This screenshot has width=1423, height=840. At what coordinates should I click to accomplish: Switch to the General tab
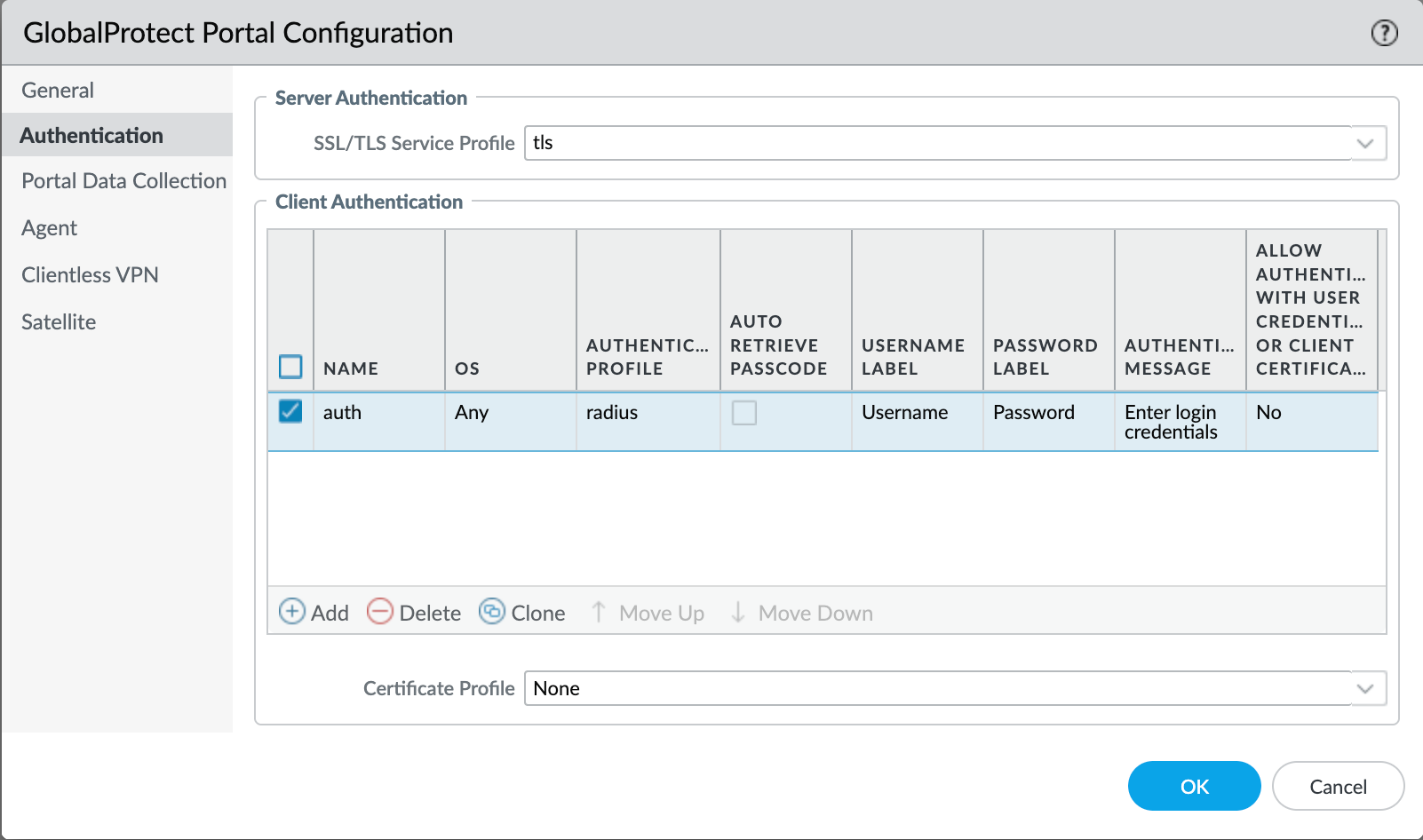pyautogui.click(x=58, y=91)
